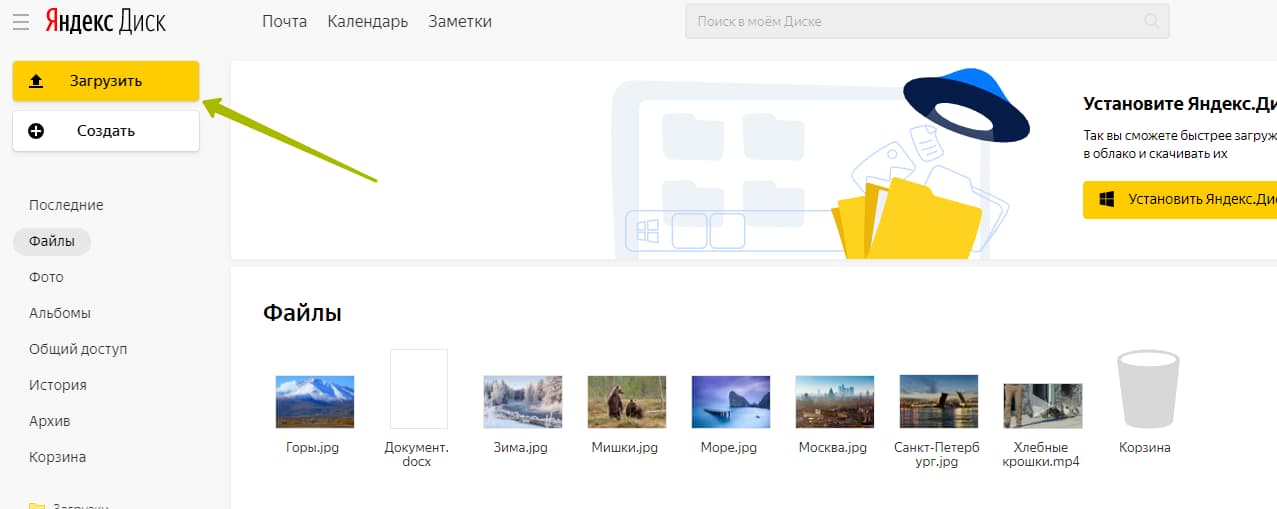Open the Корзина trash bin icon
The height and width of the screenshot is (509, 1277).
[1145, 390]
